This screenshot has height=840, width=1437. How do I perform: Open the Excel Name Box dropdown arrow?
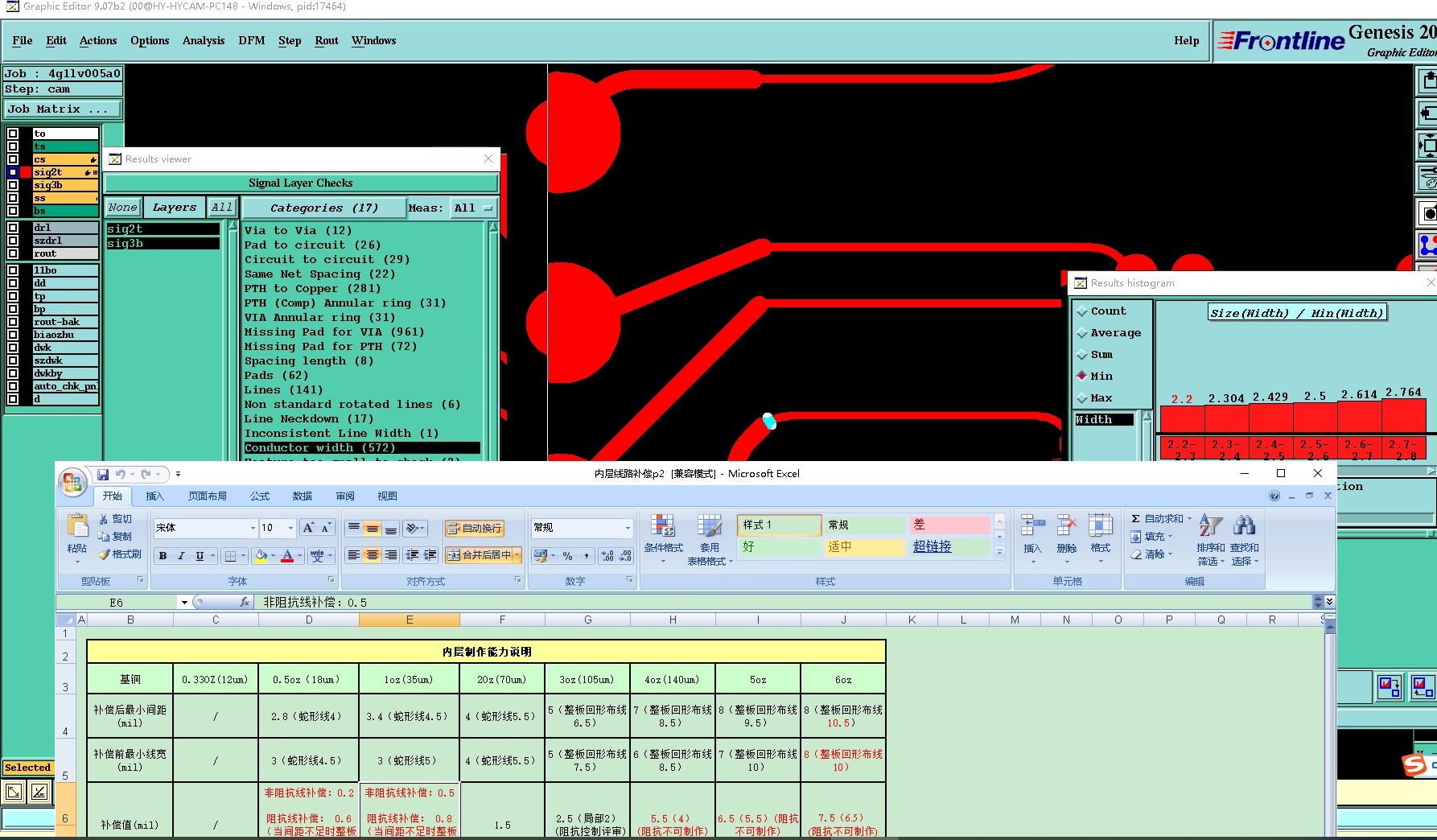point(184,602)
